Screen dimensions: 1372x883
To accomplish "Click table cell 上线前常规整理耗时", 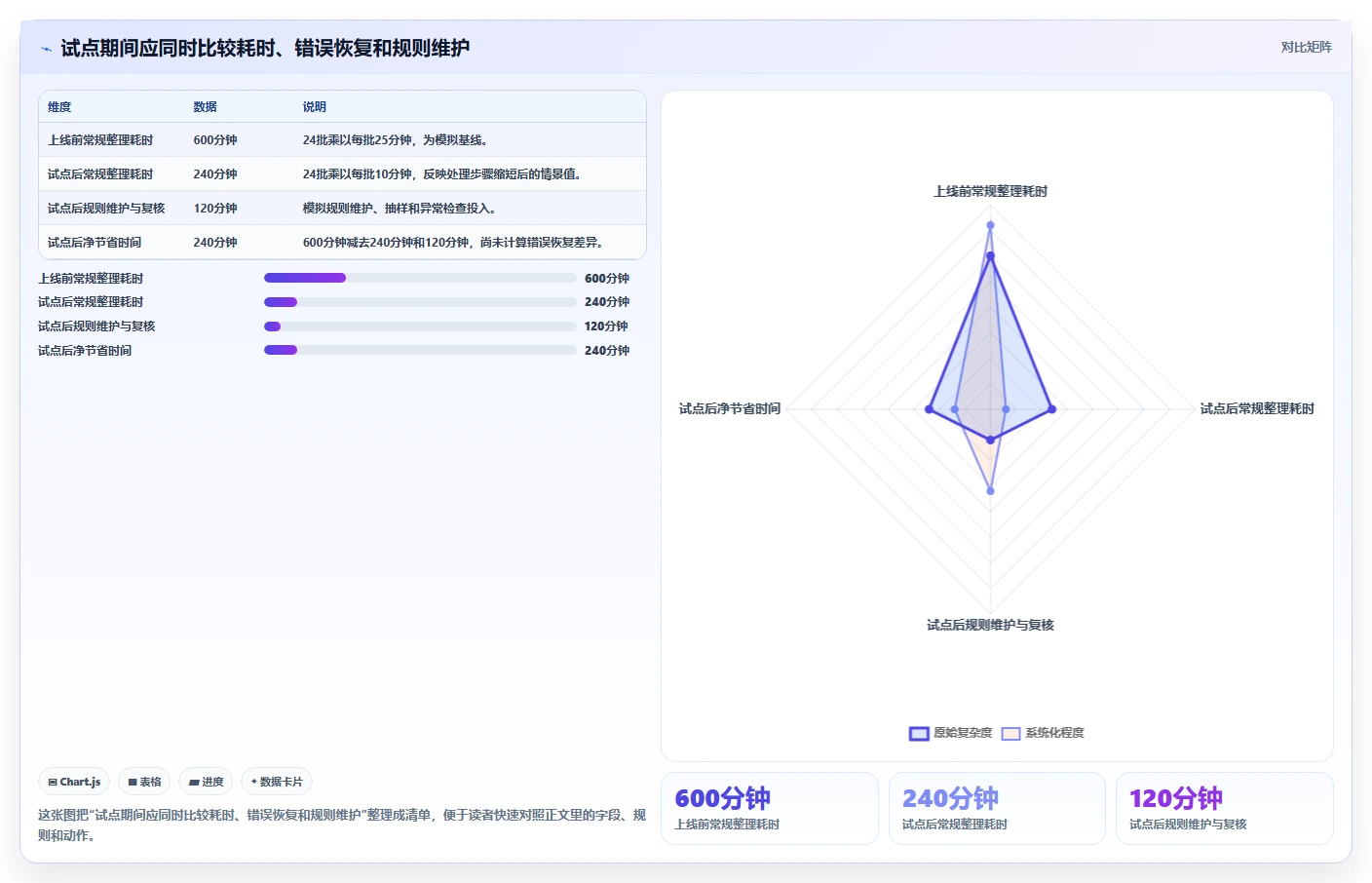I will 100,140.
